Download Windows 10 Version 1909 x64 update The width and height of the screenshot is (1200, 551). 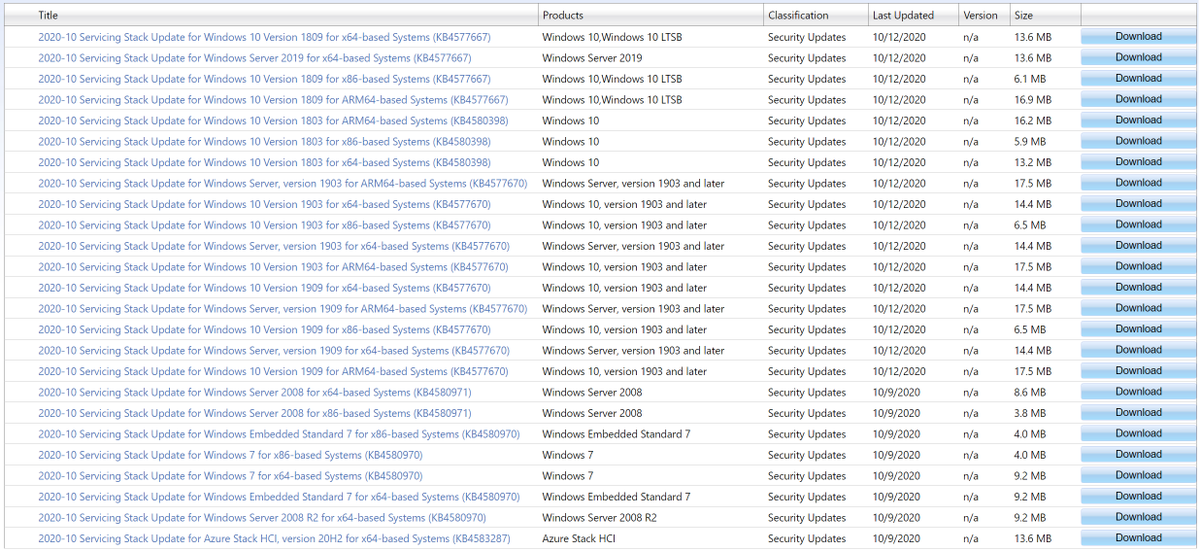click(x=1139, y=288)
